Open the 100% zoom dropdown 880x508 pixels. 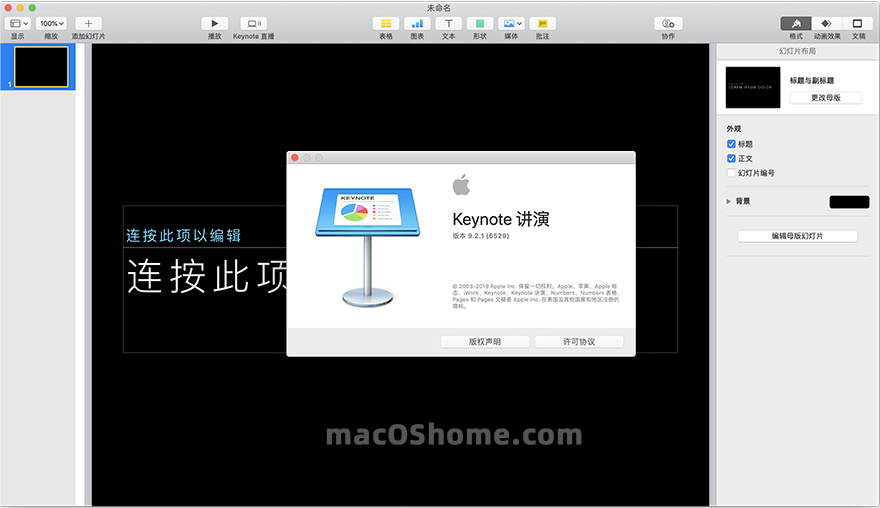(51, 23)
